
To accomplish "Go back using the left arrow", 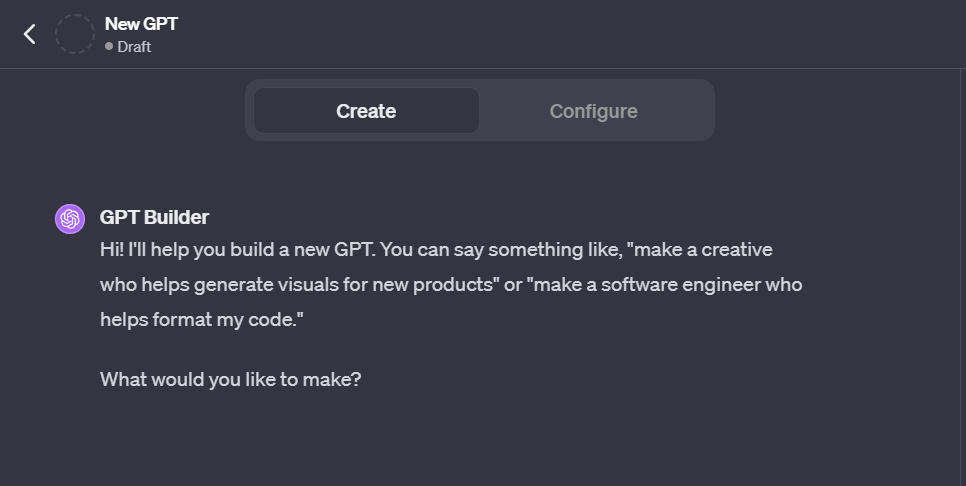I will (x=30, y=34).
